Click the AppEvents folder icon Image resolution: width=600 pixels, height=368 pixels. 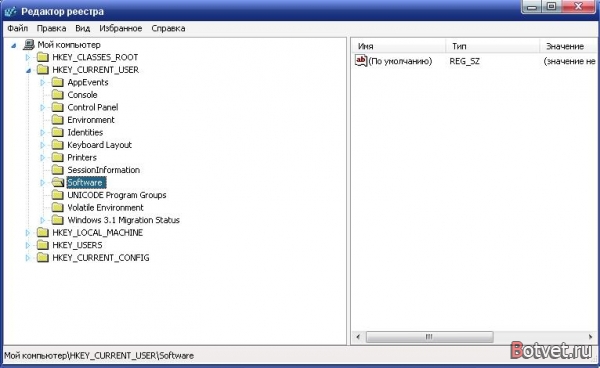57,82
